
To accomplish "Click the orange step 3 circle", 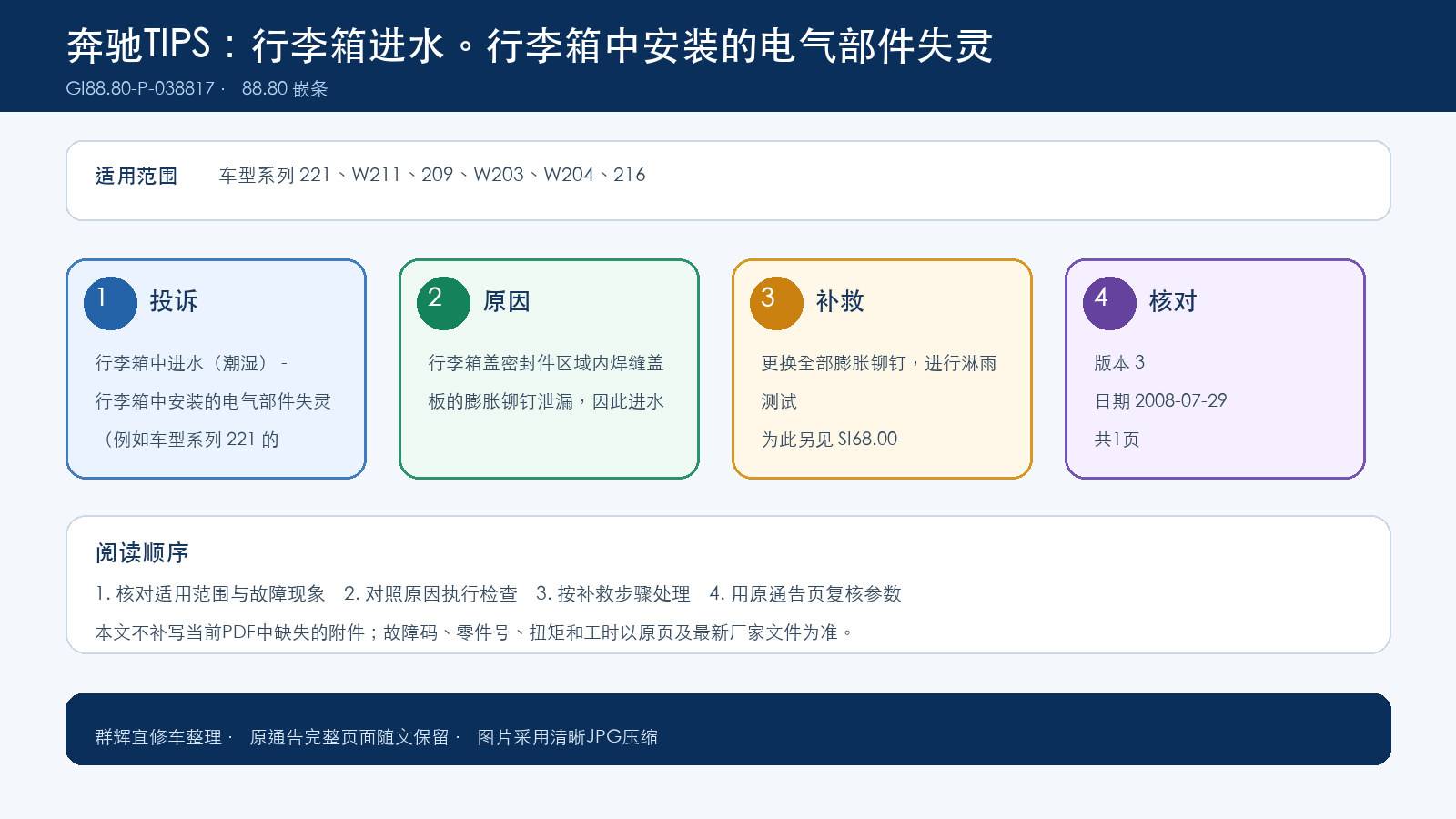I will tap(776, 303).
